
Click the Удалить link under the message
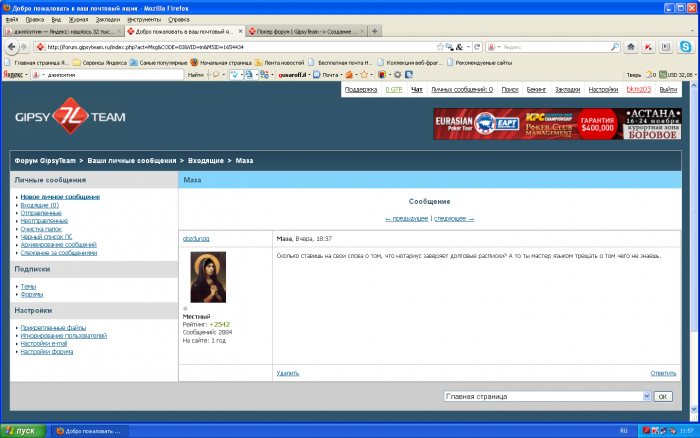pos(288,373)
